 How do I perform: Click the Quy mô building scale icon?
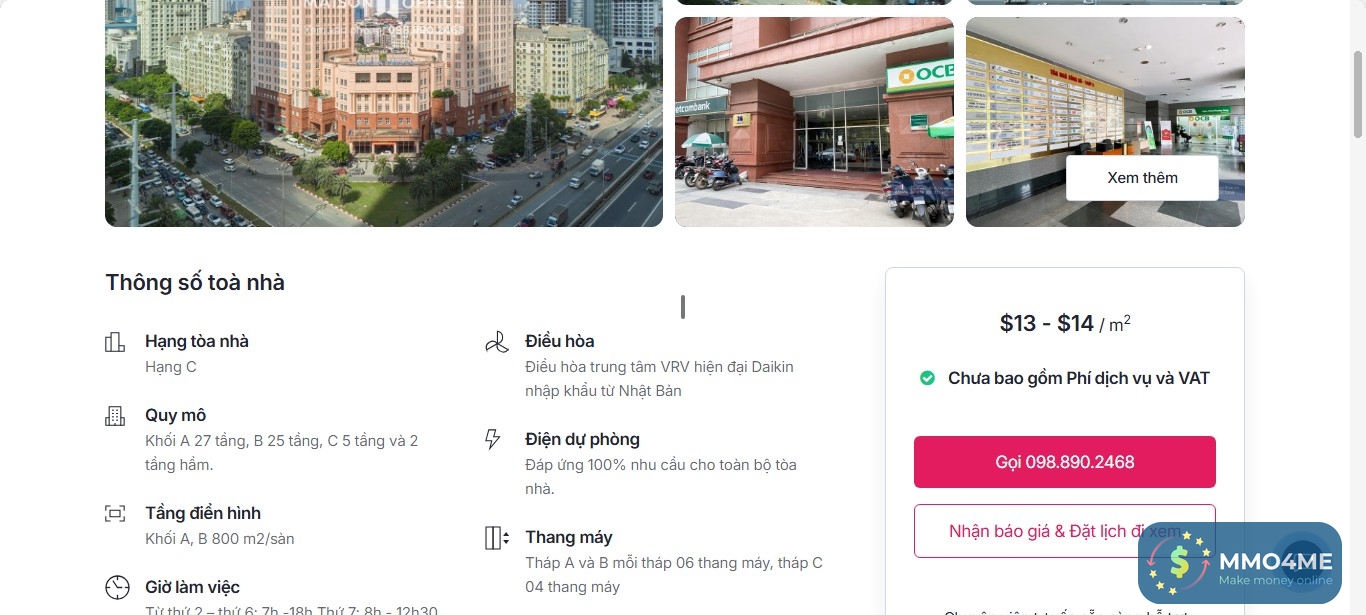[x=115, y=416]
